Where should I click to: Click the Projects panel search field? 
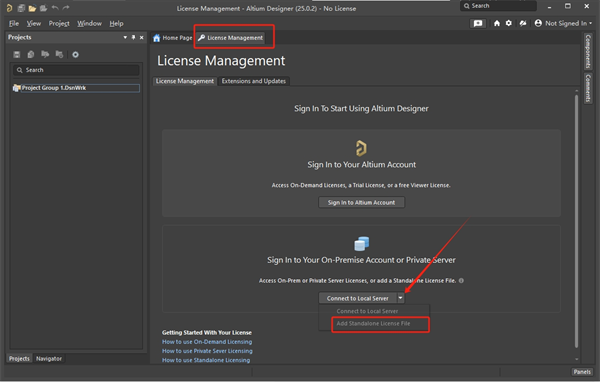click(x=76, y=70)
